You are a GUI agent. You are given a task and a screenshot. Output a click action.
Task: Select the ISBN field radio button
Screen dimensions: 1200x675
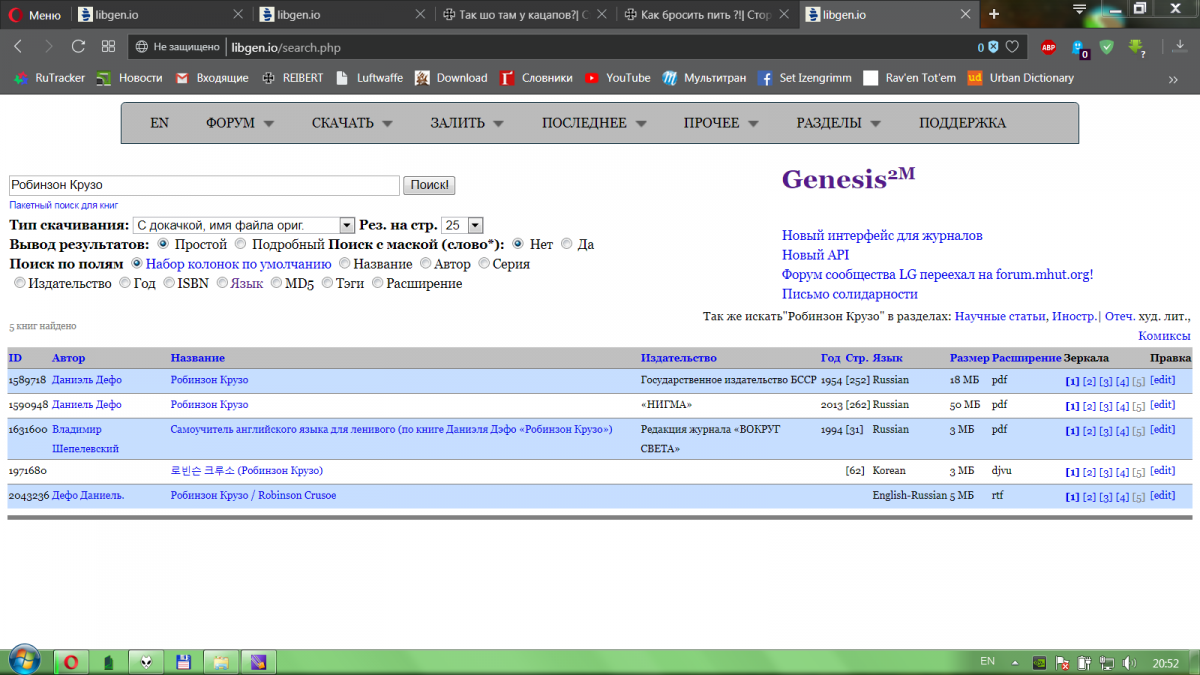[168, 283]
